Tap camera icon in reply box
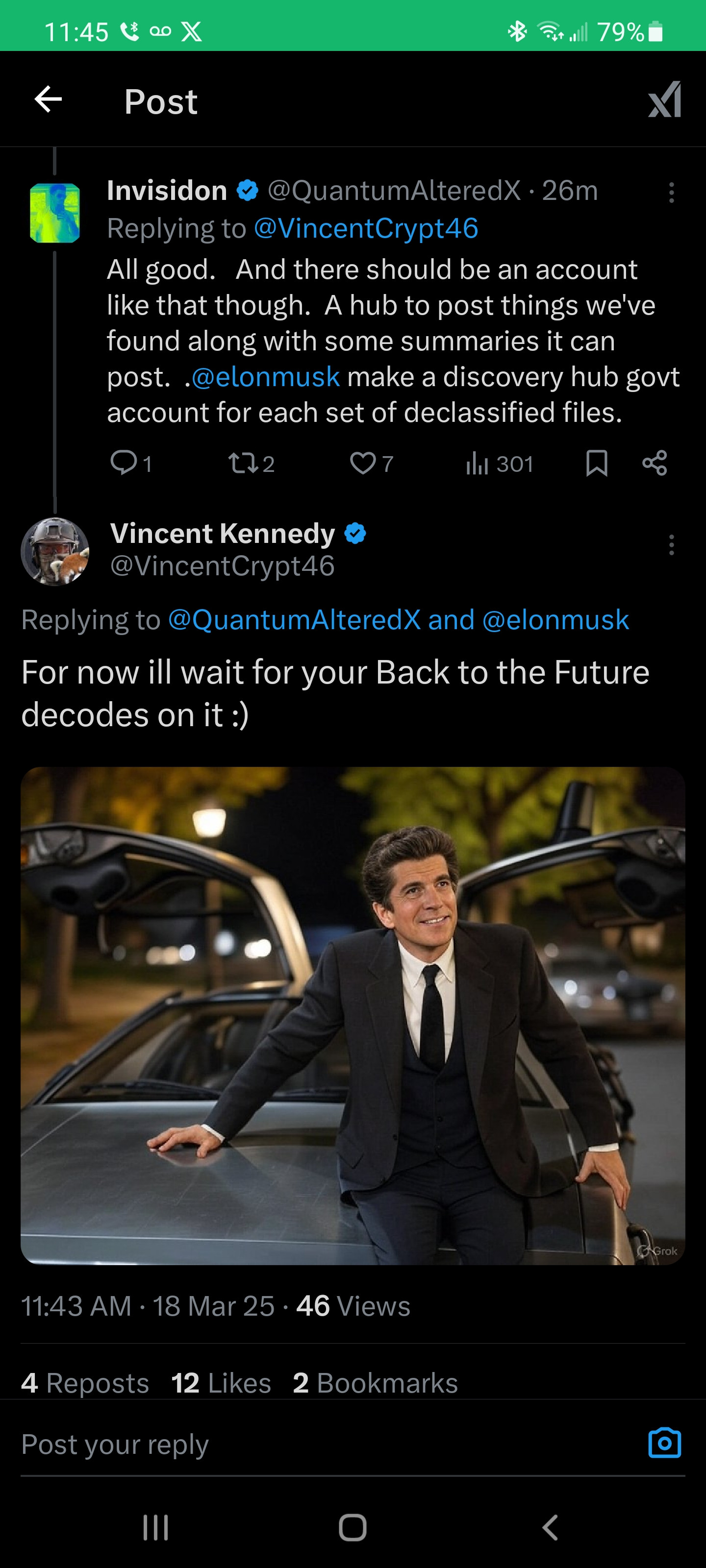The height and width of the screenshot is (1568, 706). click(665, 1443)
